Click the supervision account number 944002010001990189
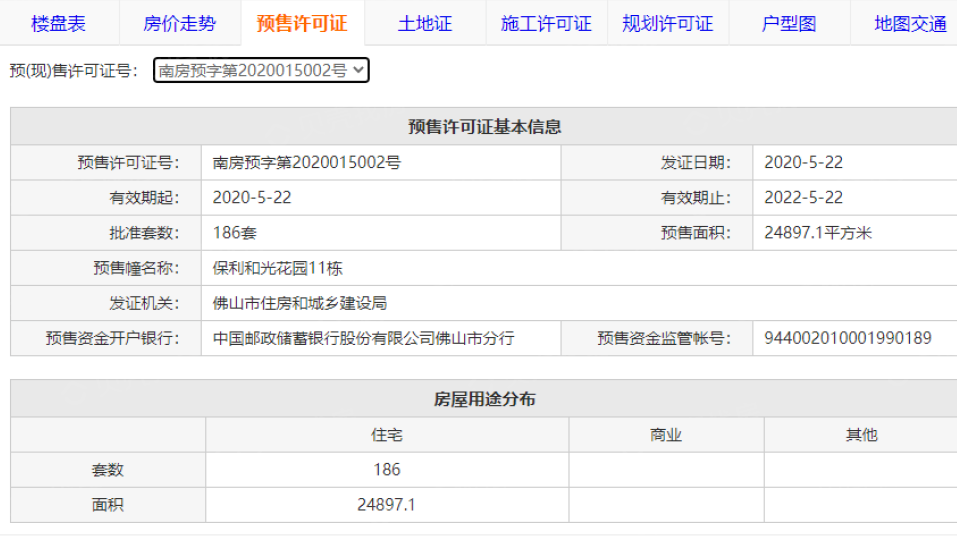 click(x=847, y=338)
